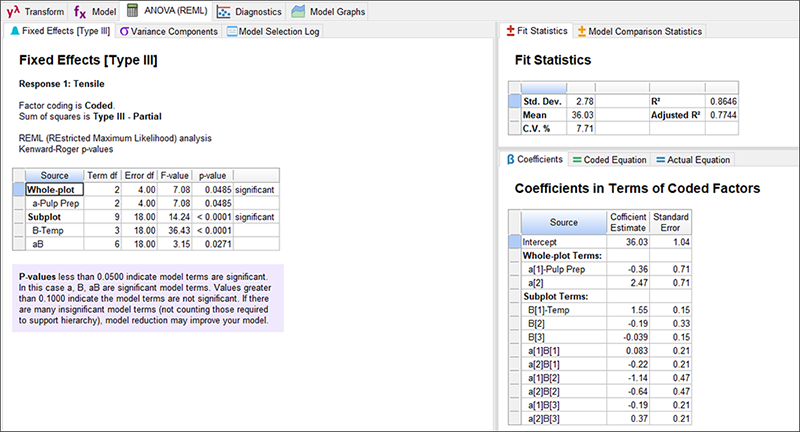Click the Model Selection Log icon
This screenshot has width=800, height=432.
pos(233,32)
